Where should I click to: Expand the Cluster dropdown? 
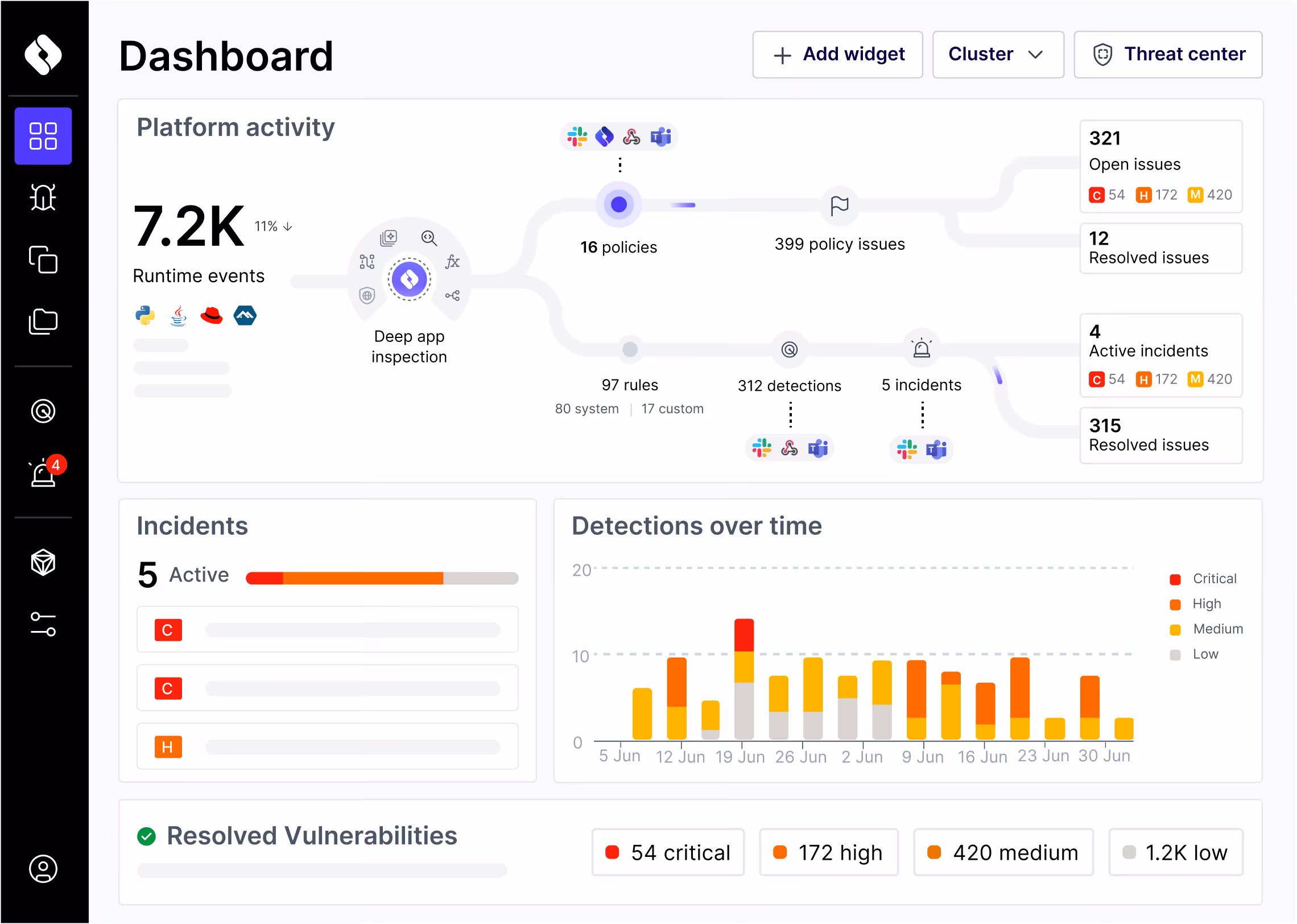click(x=998, y=55)
